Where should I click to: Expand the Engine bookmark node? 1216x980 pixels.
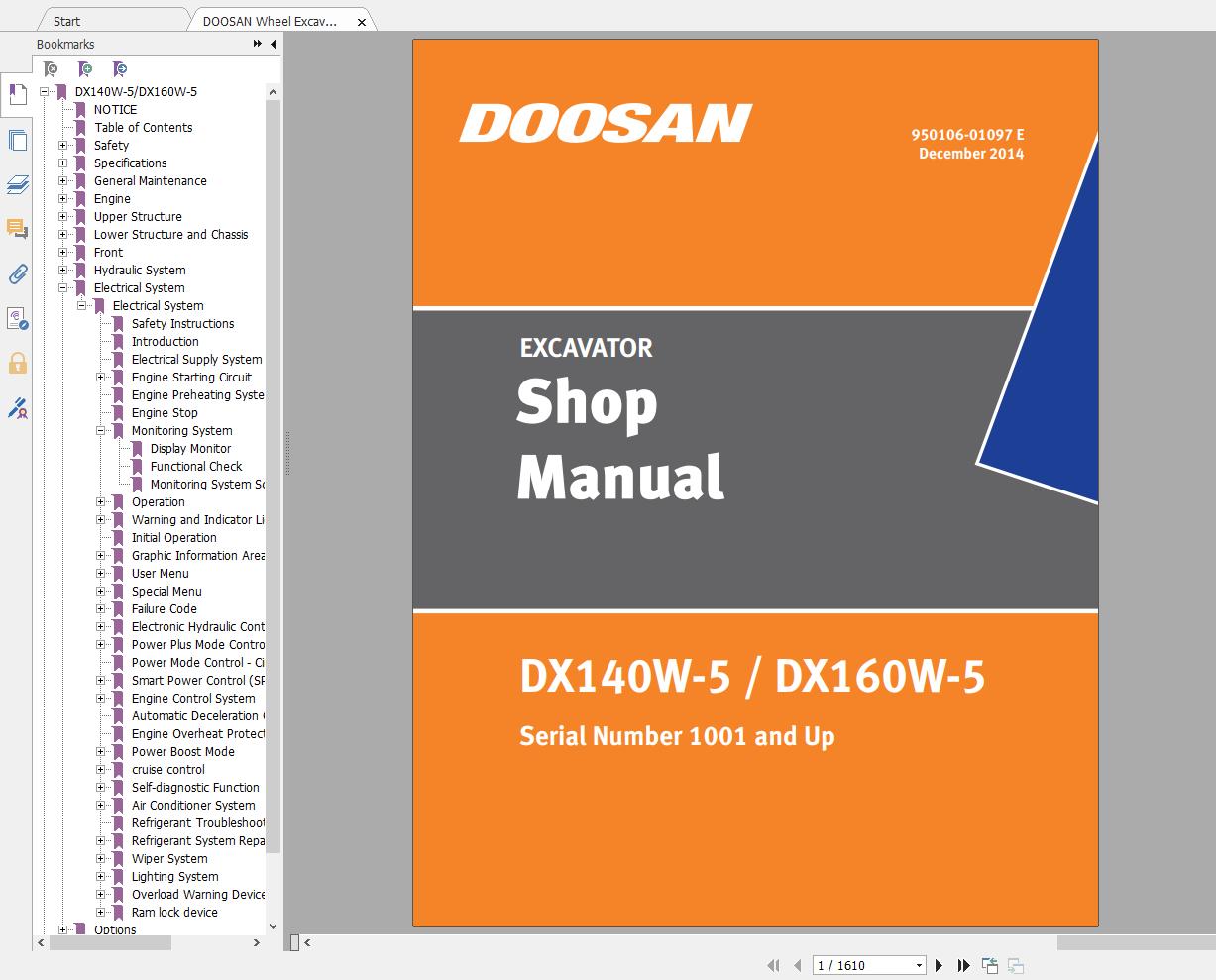[63, 198]
